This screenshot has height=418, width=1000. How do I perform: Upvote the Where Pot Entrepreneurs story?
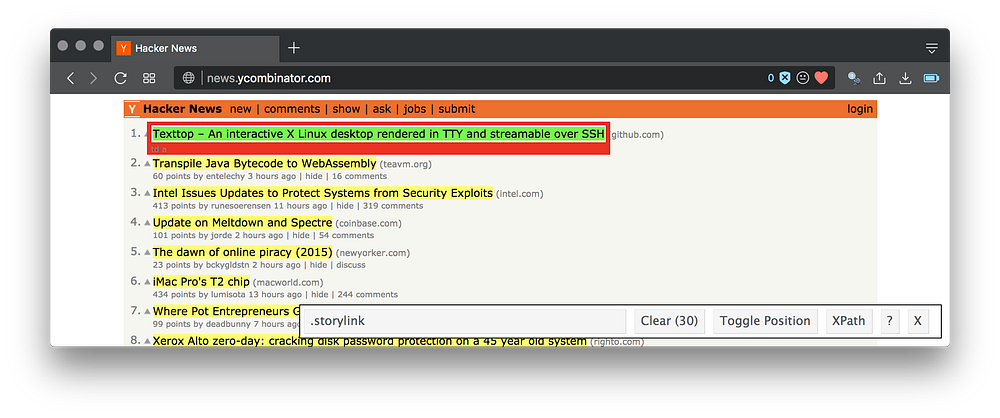147,312
